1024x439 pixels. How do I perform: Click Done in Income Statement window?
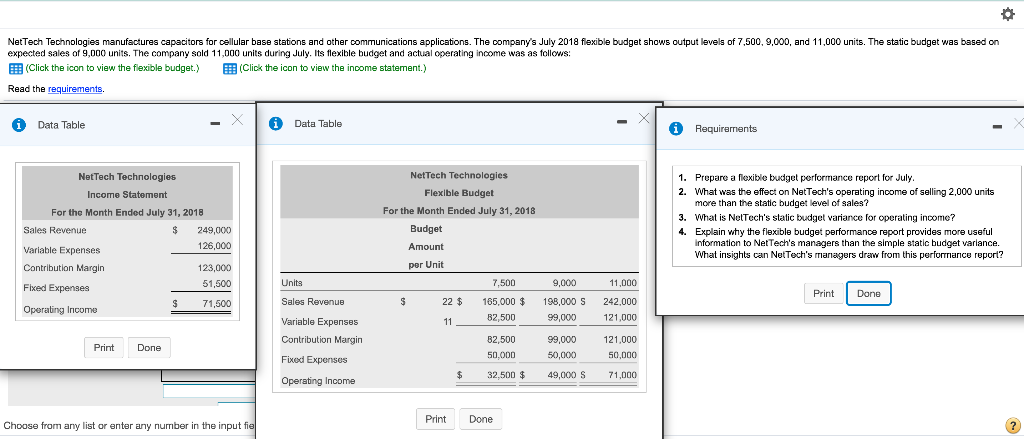[149, 348]
